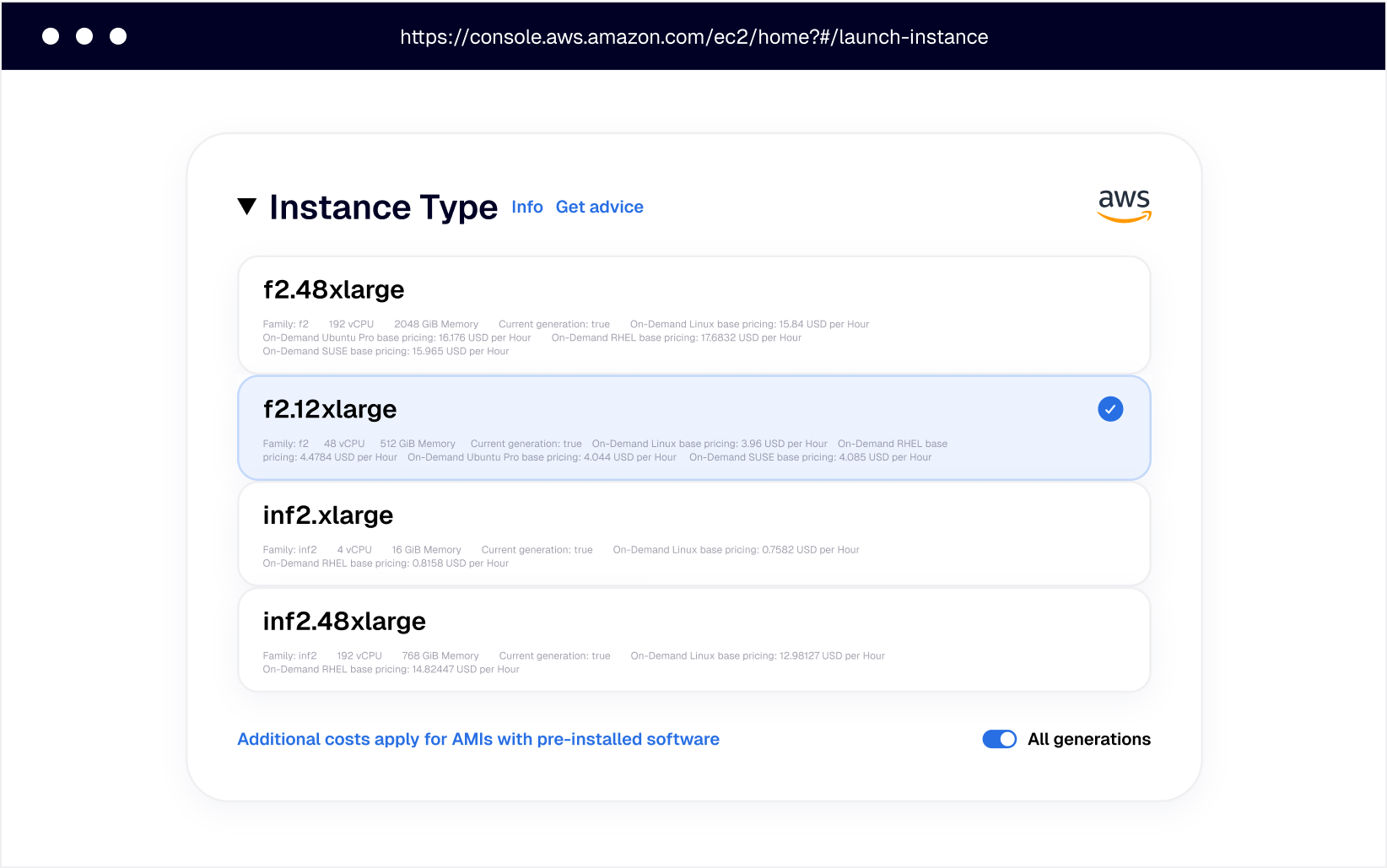Click the f2.48xlarge 2048 GiB Memory details
This screenshot has width=1387, height=868.
(435, 325)
